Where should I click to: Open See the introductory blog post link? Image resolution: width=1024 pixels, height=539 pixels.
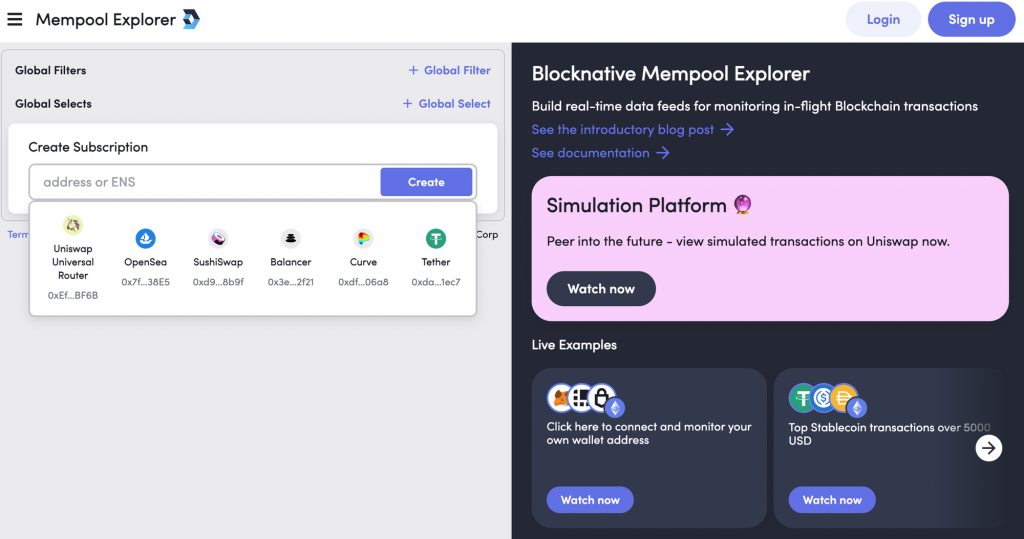(632, 129)
